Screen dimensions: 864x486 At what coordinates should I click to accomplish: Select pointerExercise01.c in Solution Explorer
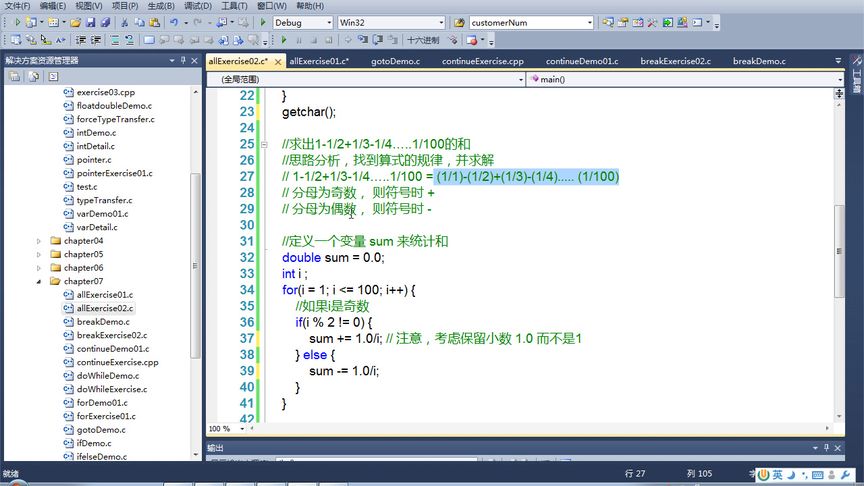pos(115,173)
